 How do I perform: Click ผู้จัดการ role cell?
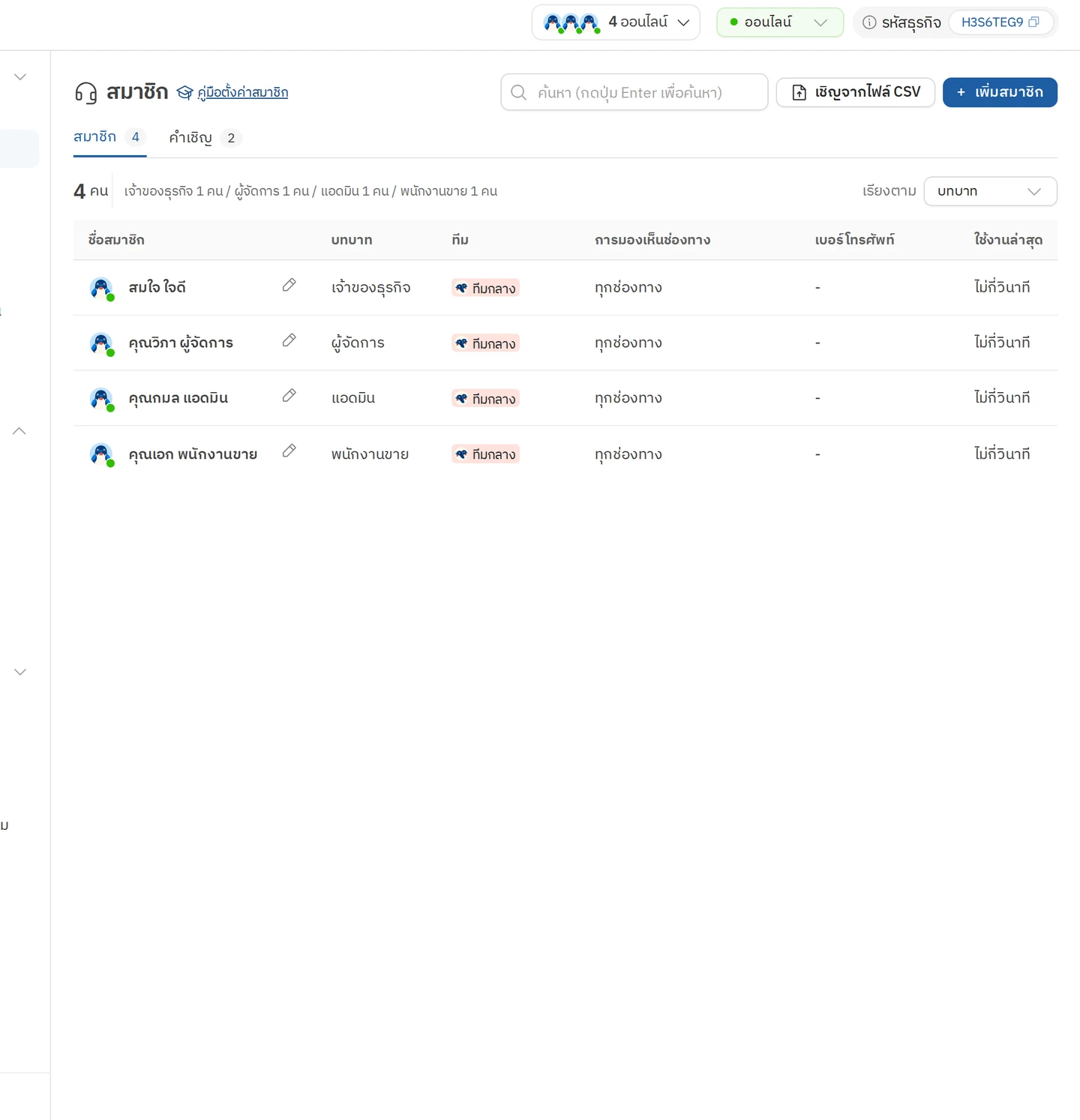pyautogui.click(x=358, y=343)
